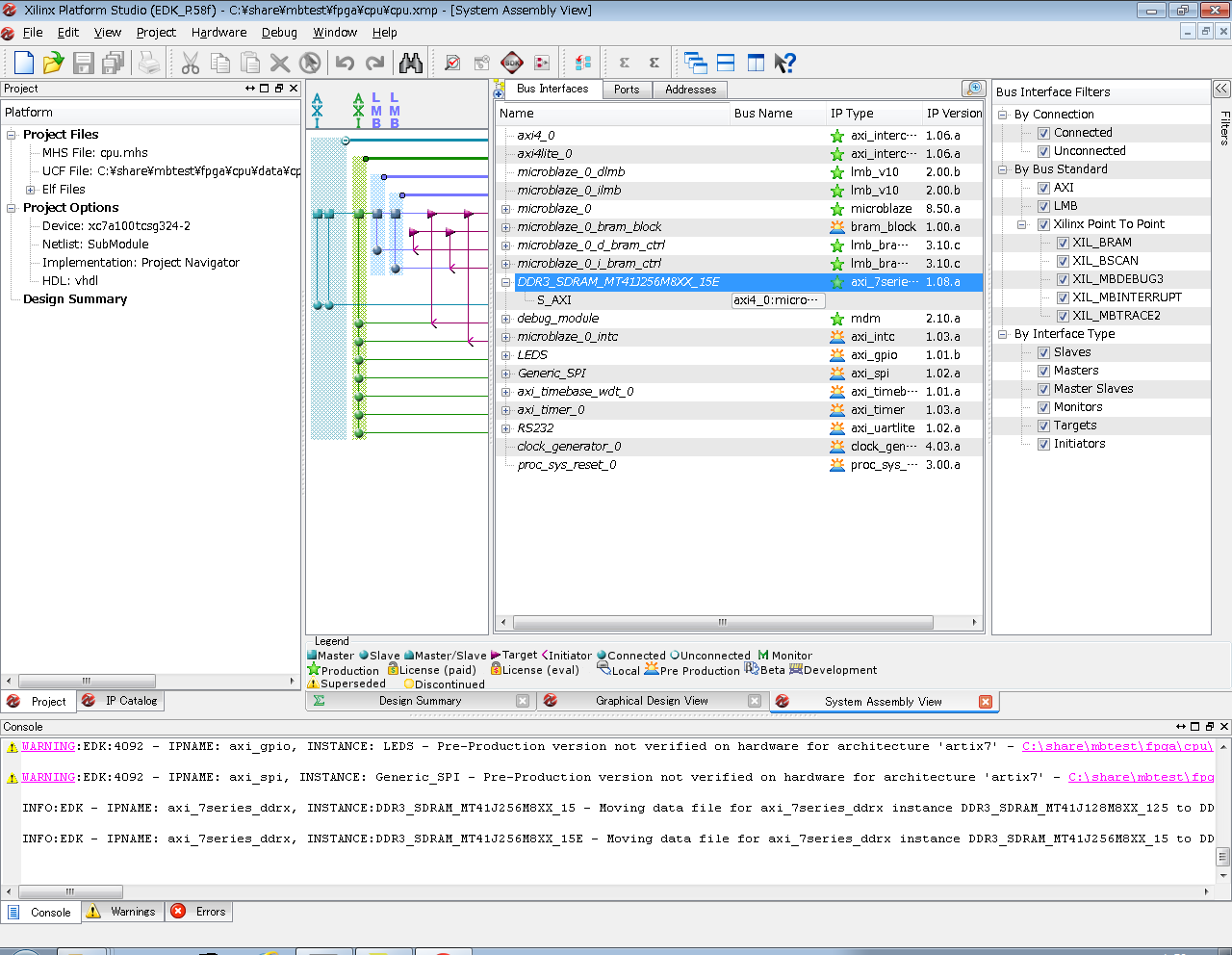Click the context help arrow icon
Image resolution: width=1232 pixels, height=955 pixels.
click(x=785, y=64)
